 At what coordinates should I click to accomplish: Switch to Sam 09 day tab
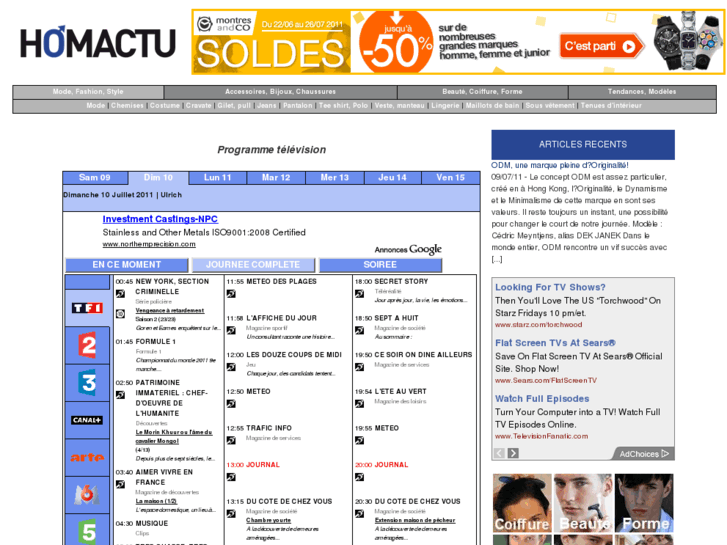coord(95,178)
